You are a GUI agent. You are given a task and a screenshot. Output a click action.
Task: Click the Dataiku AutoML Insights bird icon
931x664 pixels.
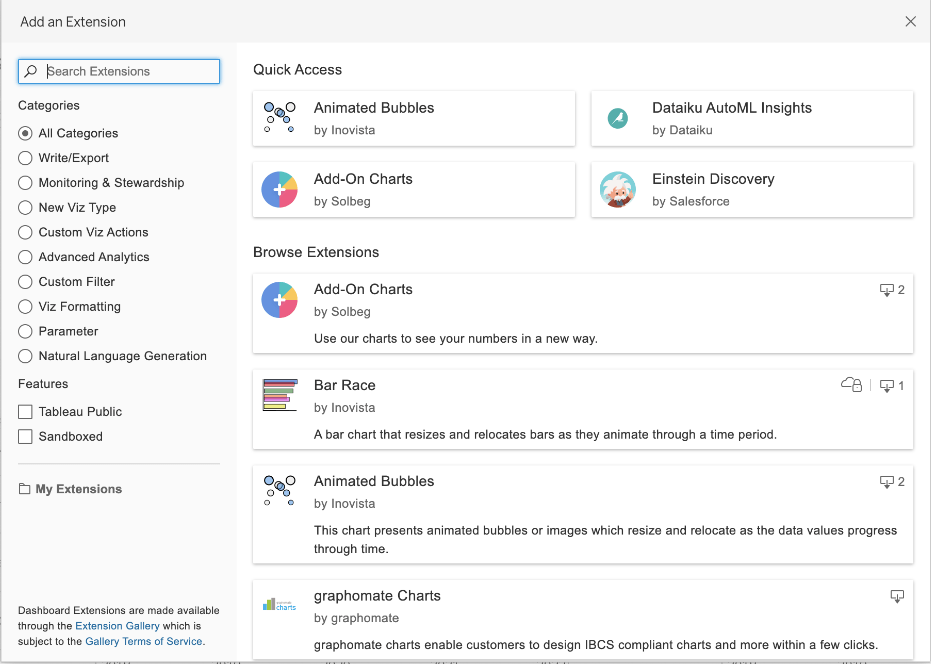click(x=618, y=118)
